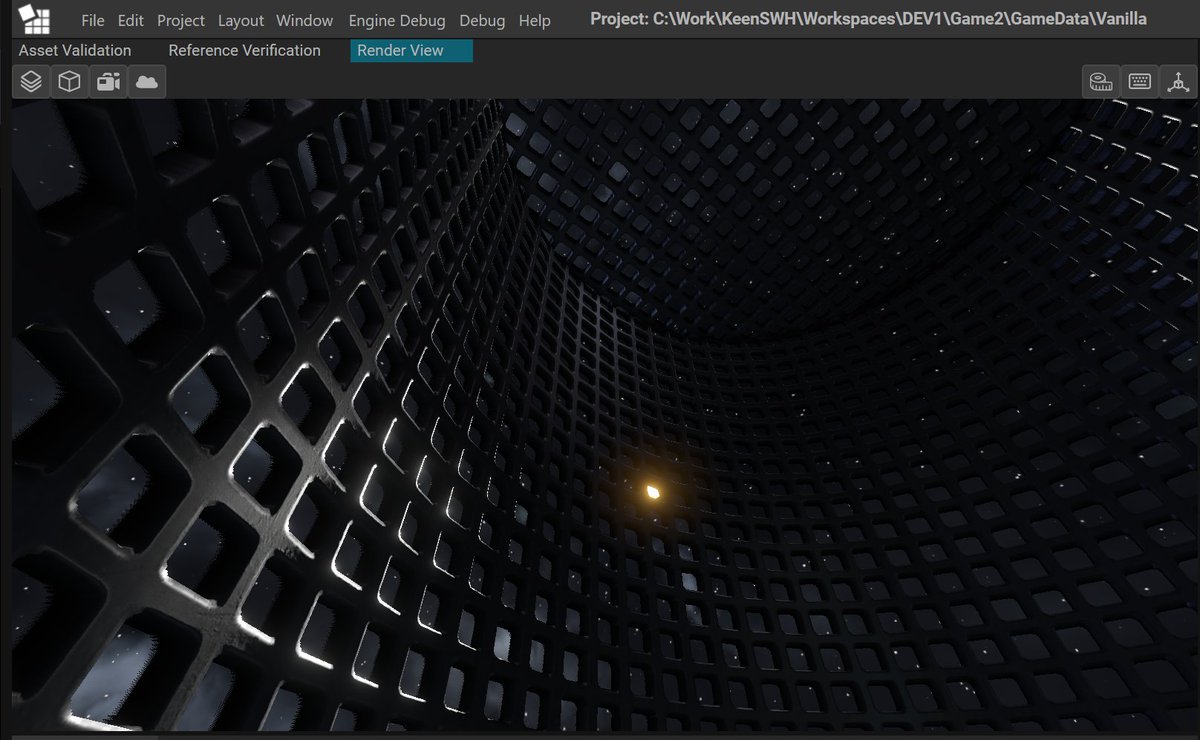This screenshot has width=1200, height=740.
Task: Click the application logo icon
Action: point(34,18)
